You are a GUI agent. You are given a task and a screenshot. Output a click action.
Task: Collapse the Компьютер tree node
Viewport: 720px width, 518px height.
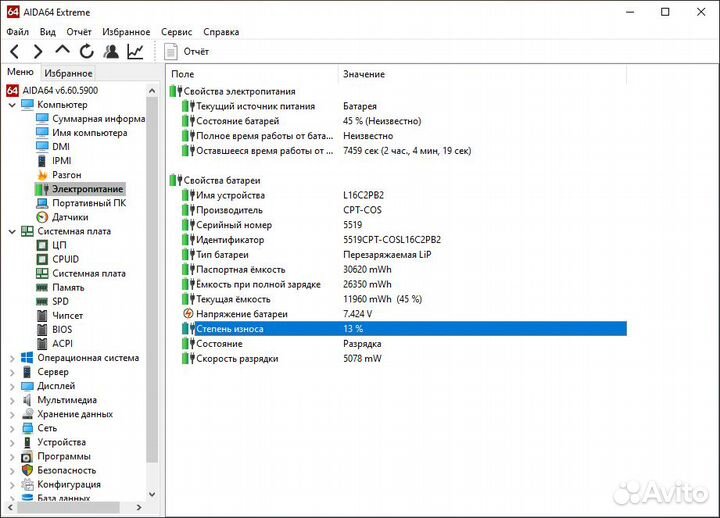coord(12,105)
